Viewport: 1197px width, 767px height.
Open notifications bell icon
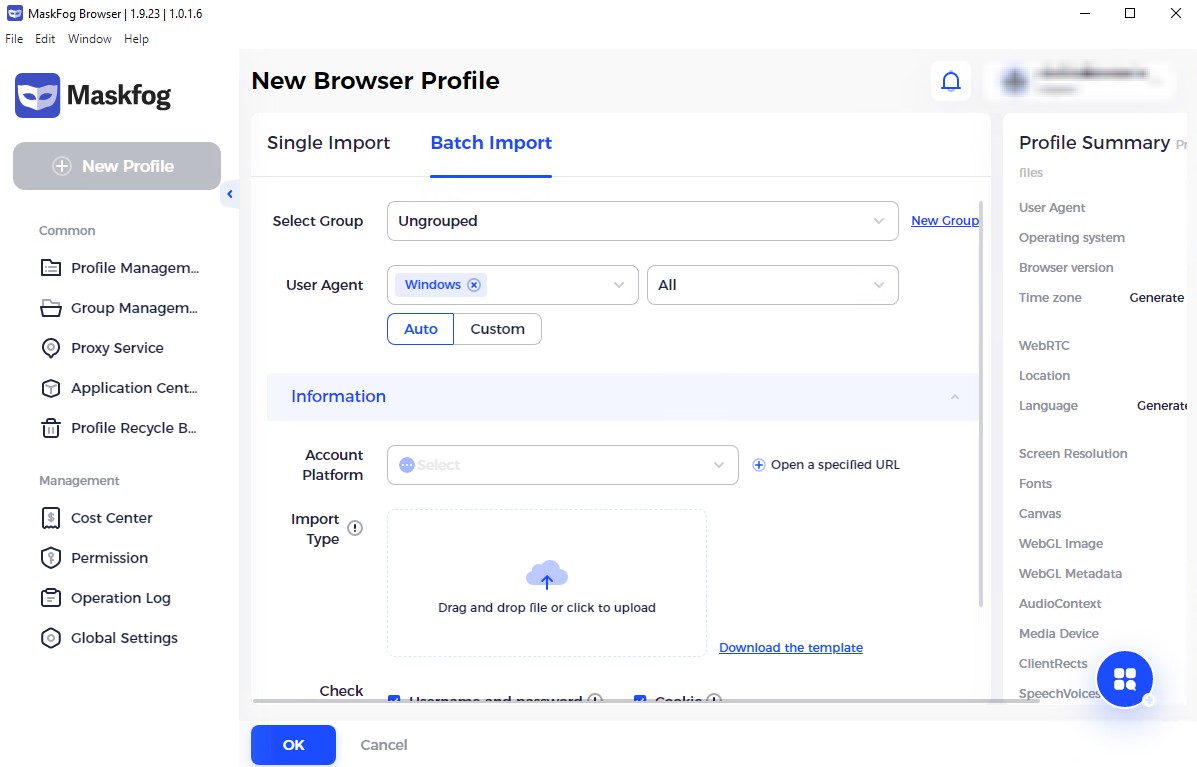(950, 81)
